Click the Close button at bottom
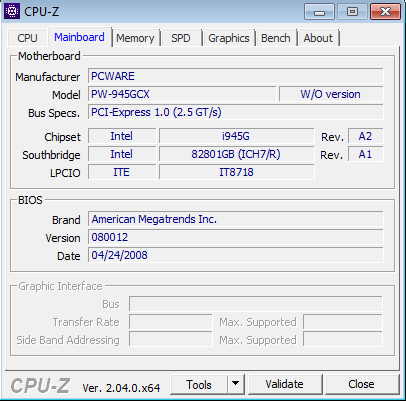 (361, 384)
